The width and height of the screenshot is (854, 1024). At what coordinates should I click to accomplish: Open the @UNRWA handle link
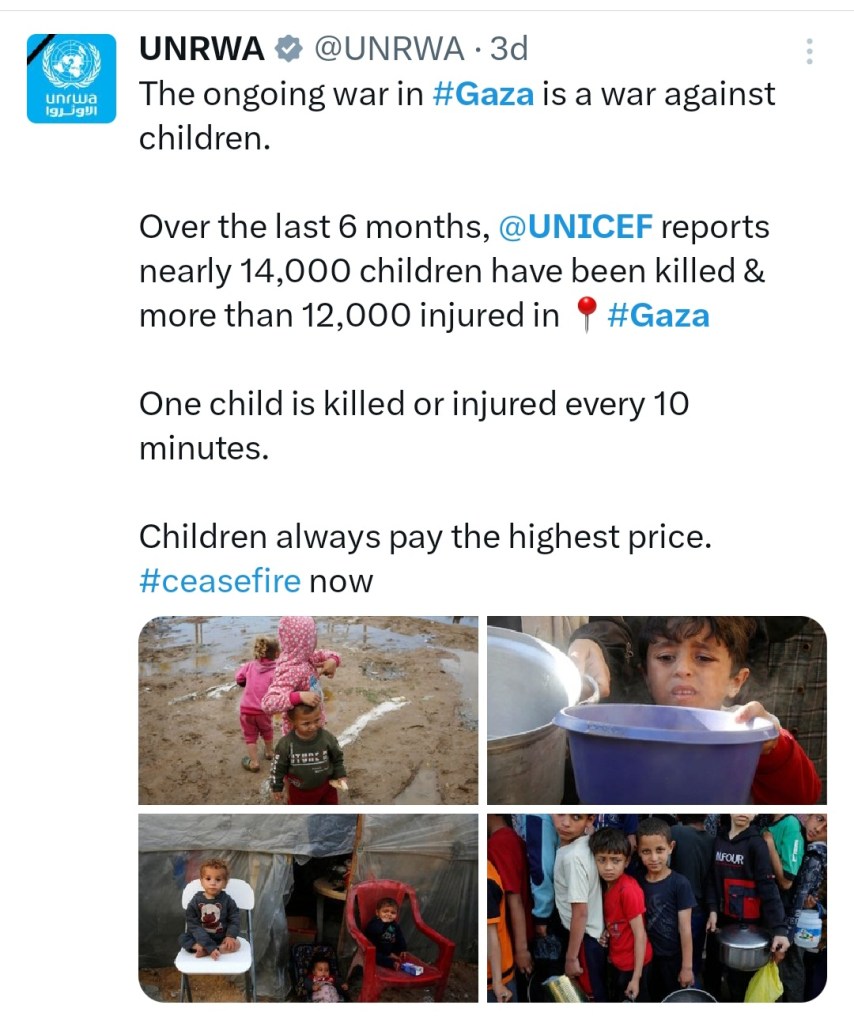point(390,48)
